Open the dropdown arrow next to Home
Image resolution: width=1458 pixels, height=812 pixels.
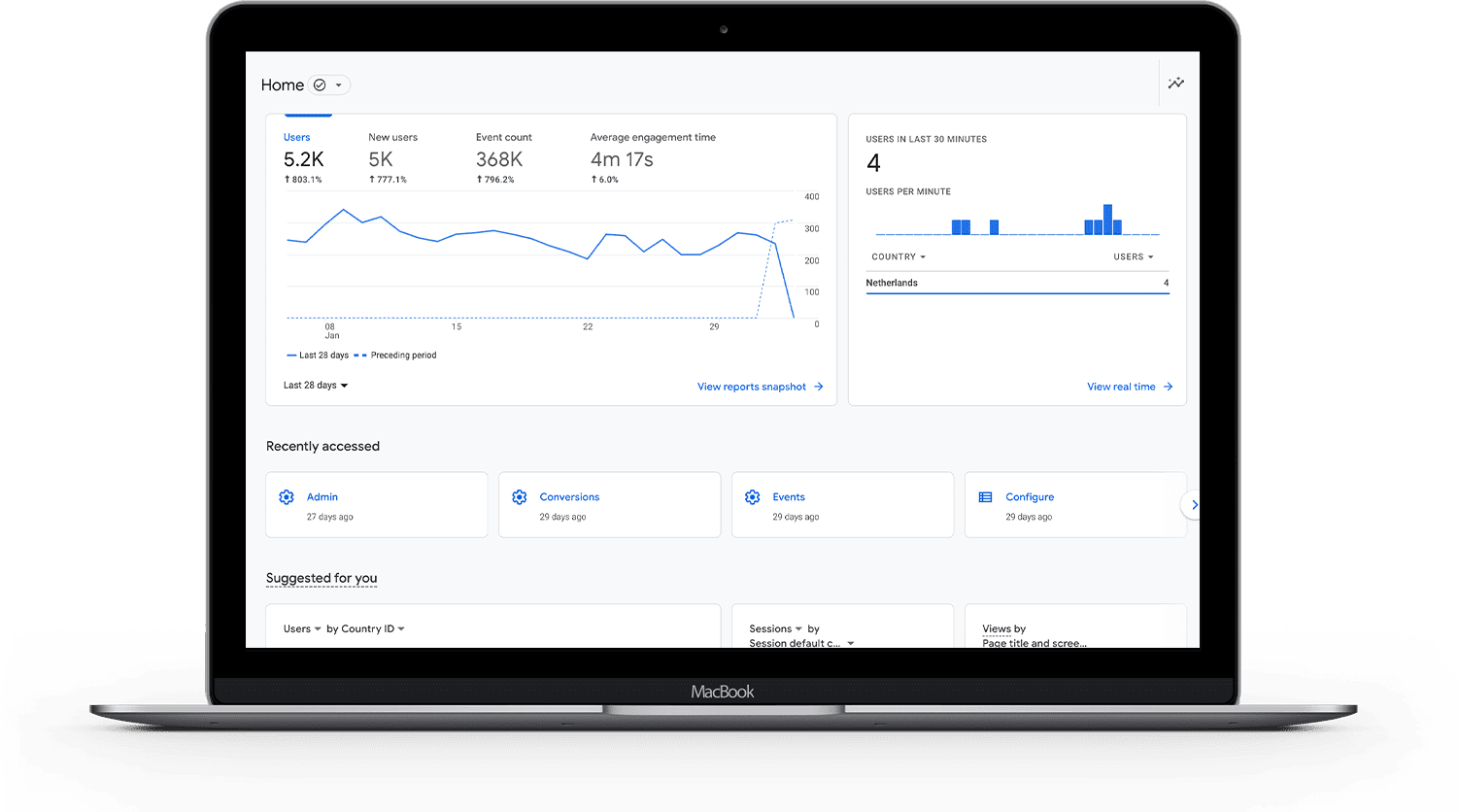point(339,85)
